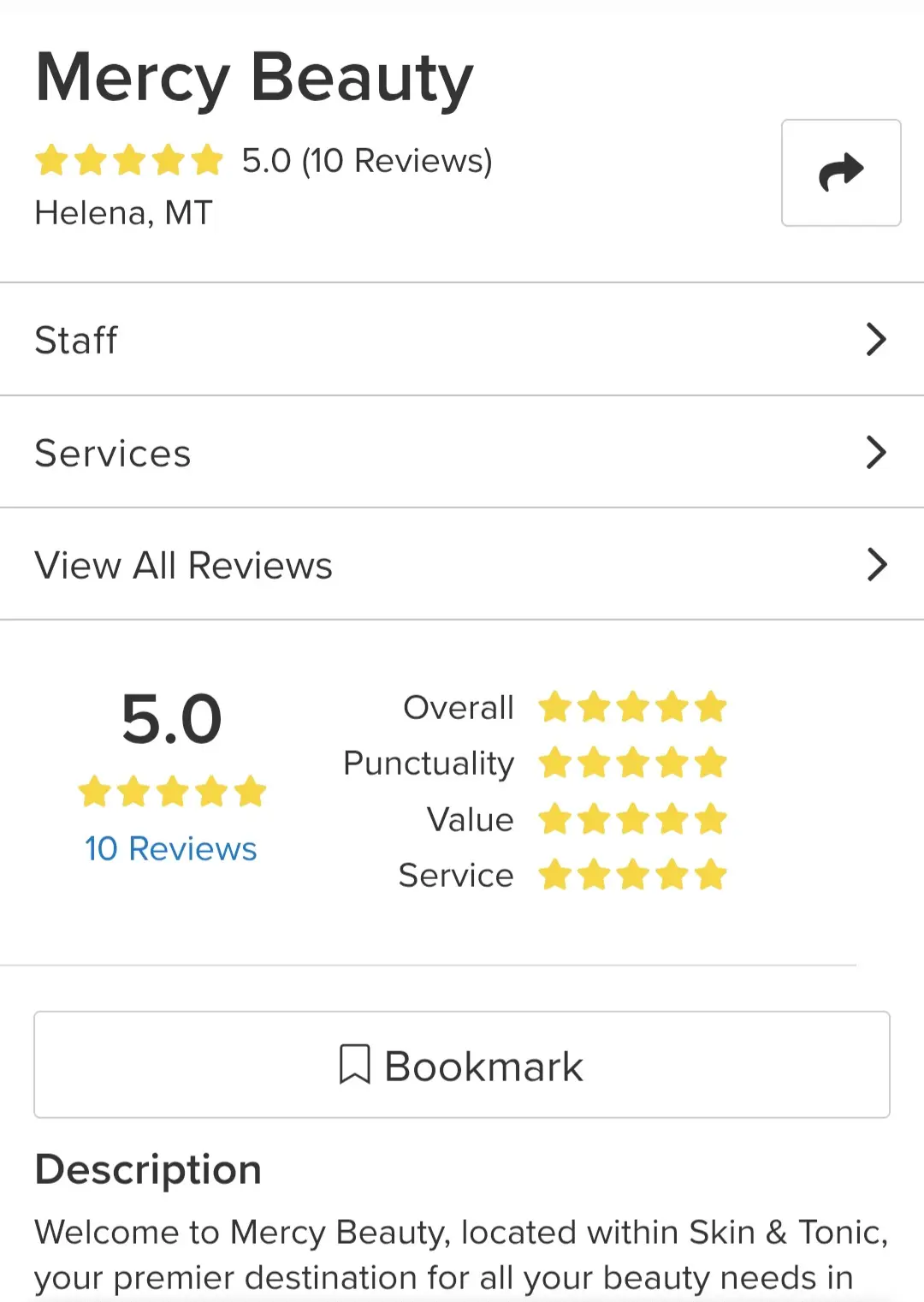Click the Overall rating stars
Image resolution: width=924 pixels, height=1302 pixels.
632,708
